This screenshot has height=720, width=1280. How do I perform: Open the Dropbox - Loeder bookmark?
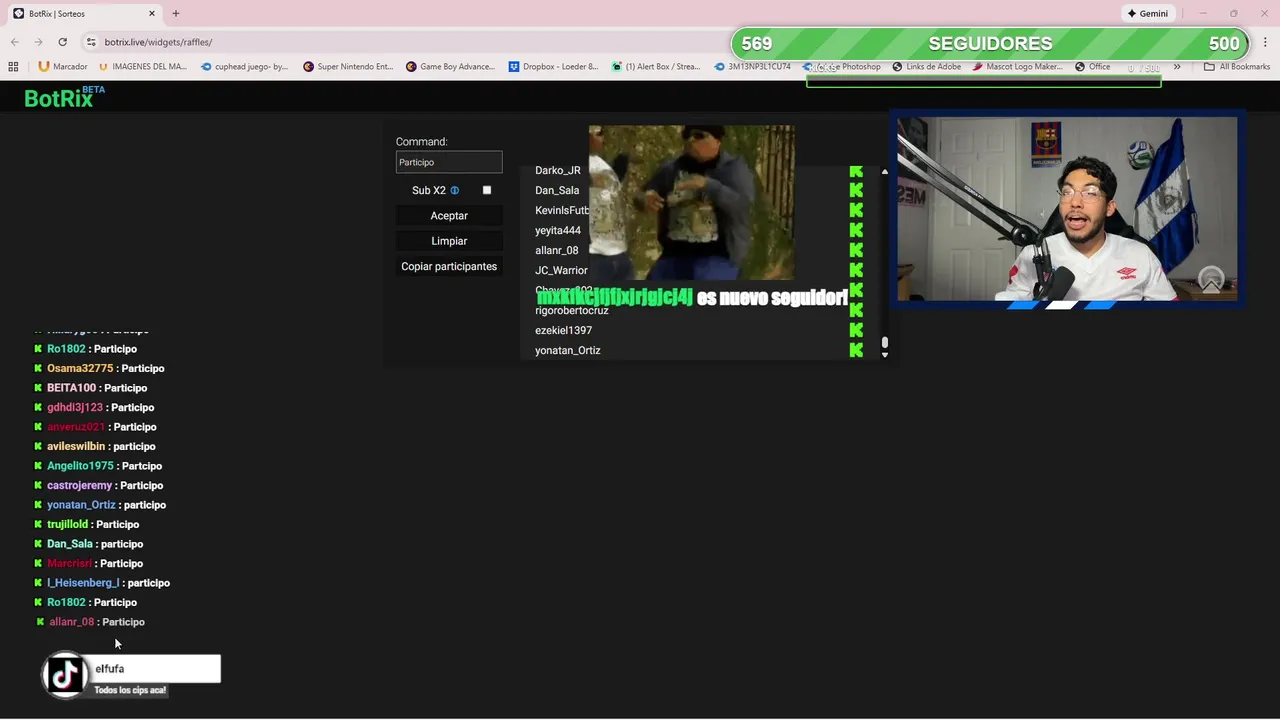tap(553, 67)
